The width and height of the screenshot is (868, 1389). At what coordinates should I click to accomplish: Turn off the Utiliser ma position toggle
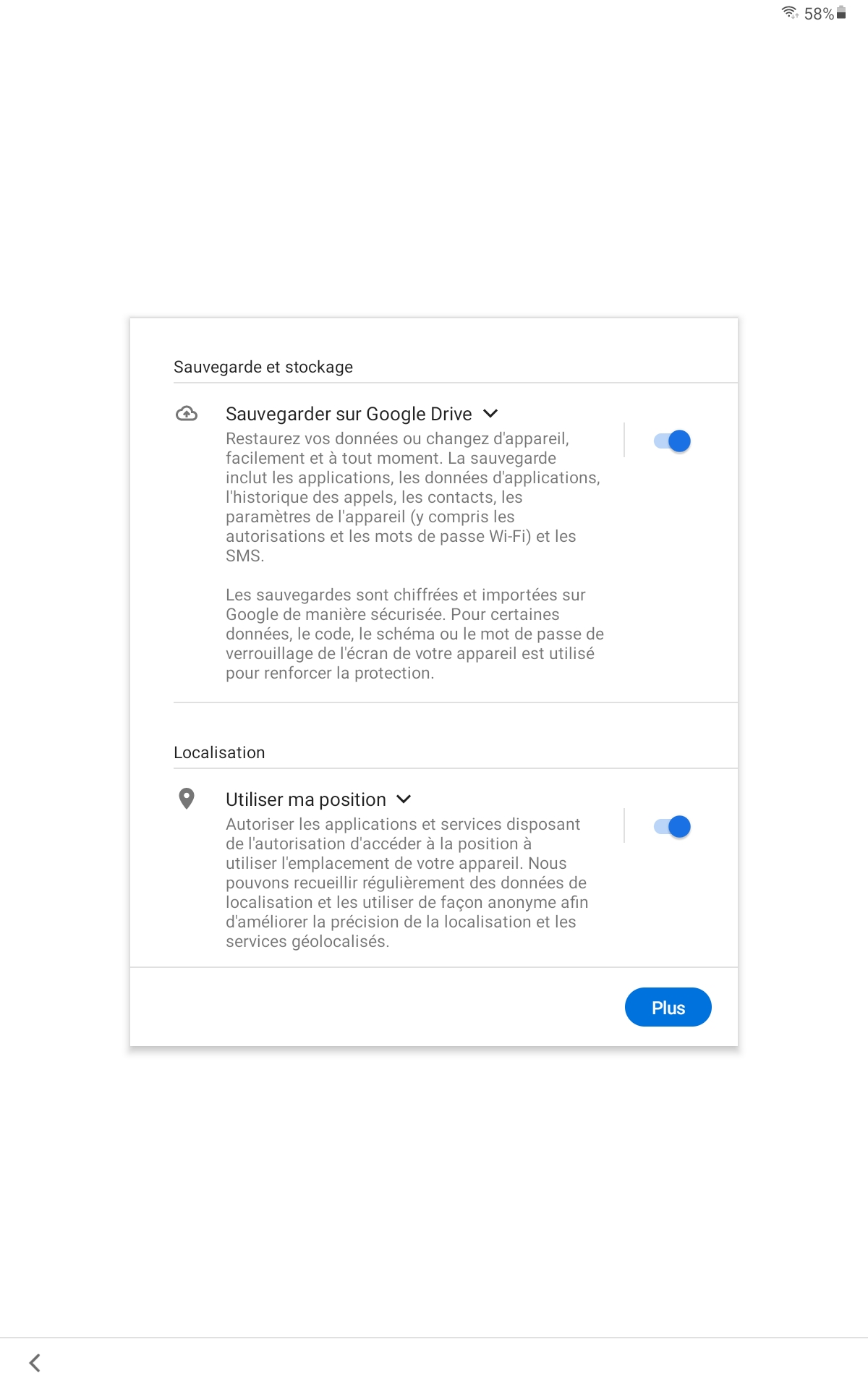click(673, 826)
